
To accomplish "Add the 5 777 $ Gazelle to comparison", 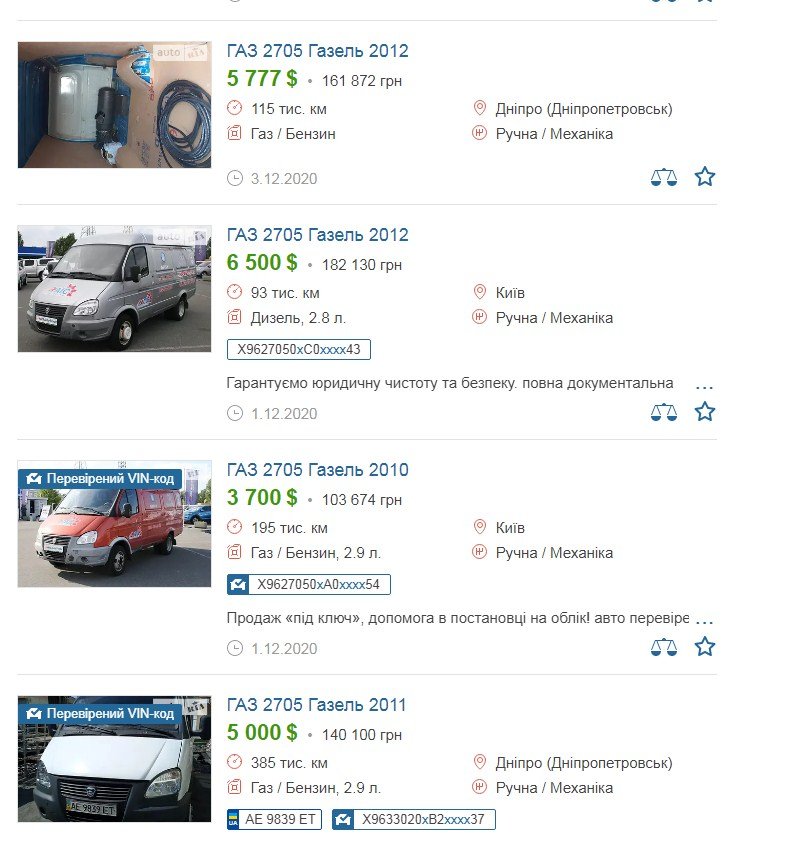I will point(663,177).
